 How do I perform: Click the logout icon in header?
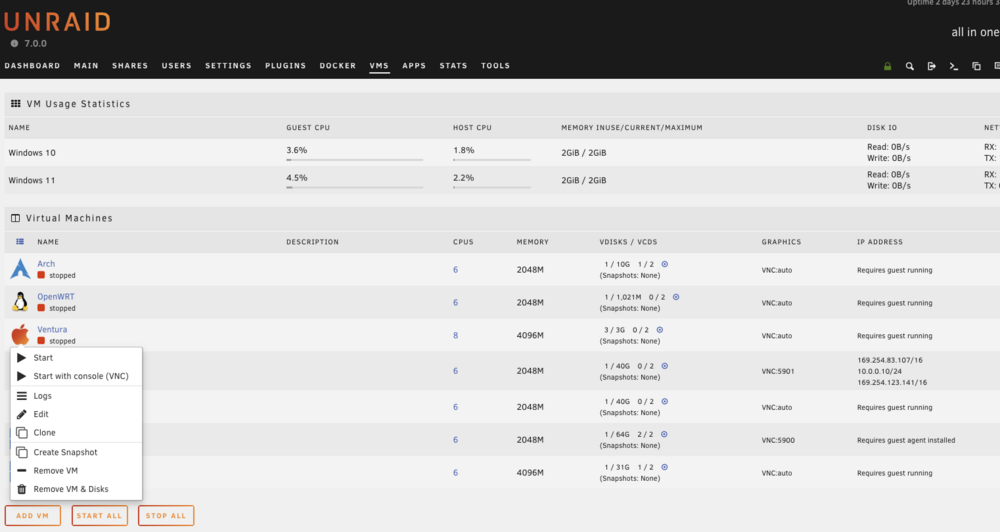click(x=932, y=66)
